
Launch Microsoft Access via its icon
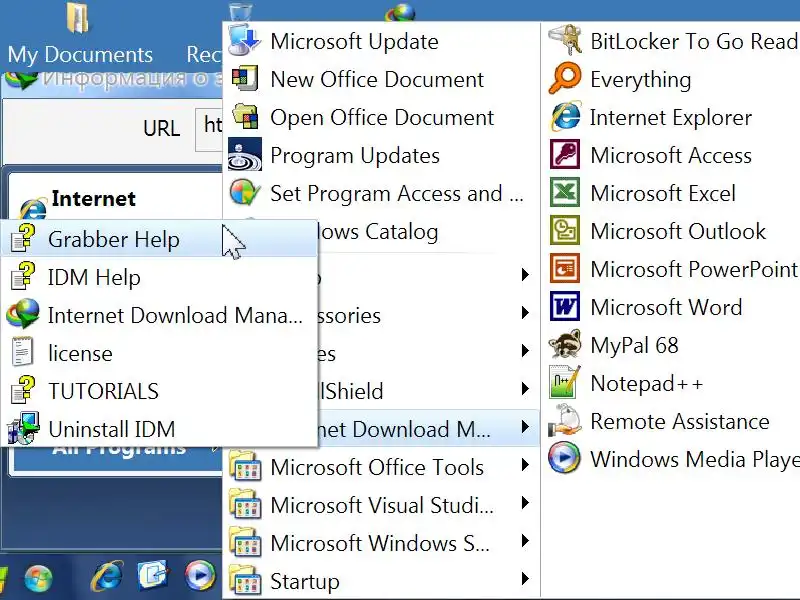click(x=565, y=155)
